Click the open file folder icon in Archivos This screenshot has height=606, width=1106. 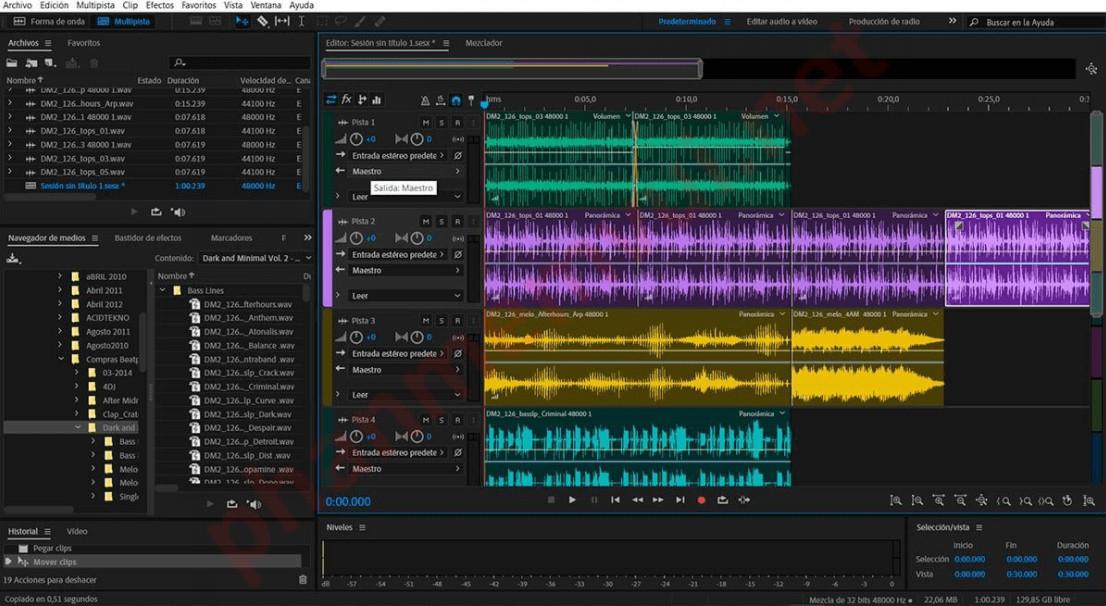pyautogui.click(x=12, y=63)
